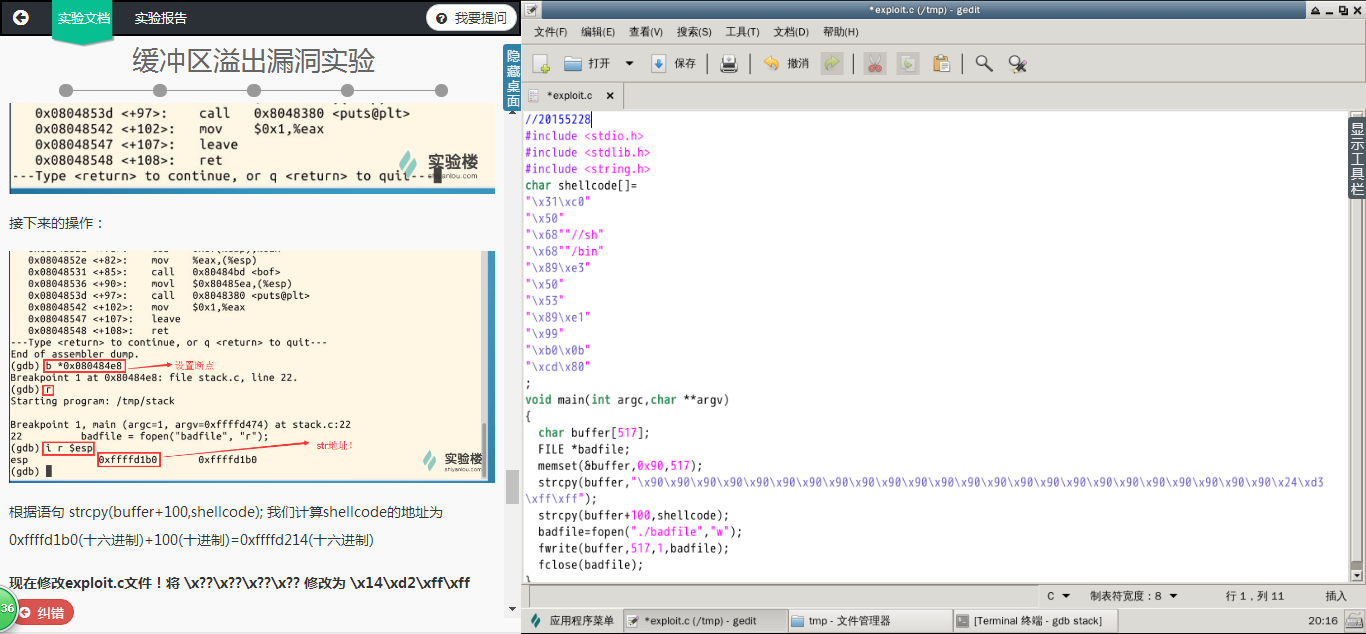Click the tray icon beside the clock
This screenshot has width=1366, height=634.
point(1353,620)
